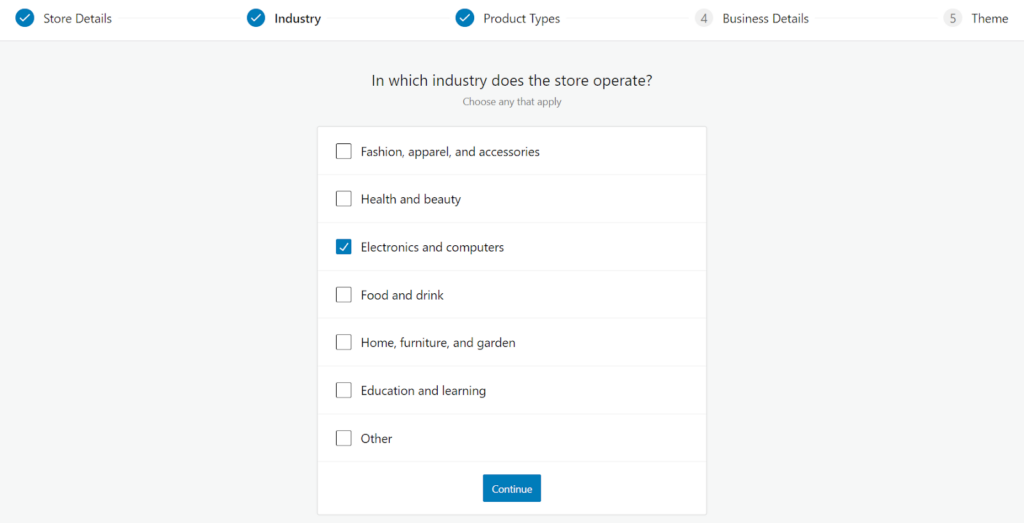Go back to the Store Details step
The height and width of the screenshot is (523, 1024).
(x=77, y=19)
